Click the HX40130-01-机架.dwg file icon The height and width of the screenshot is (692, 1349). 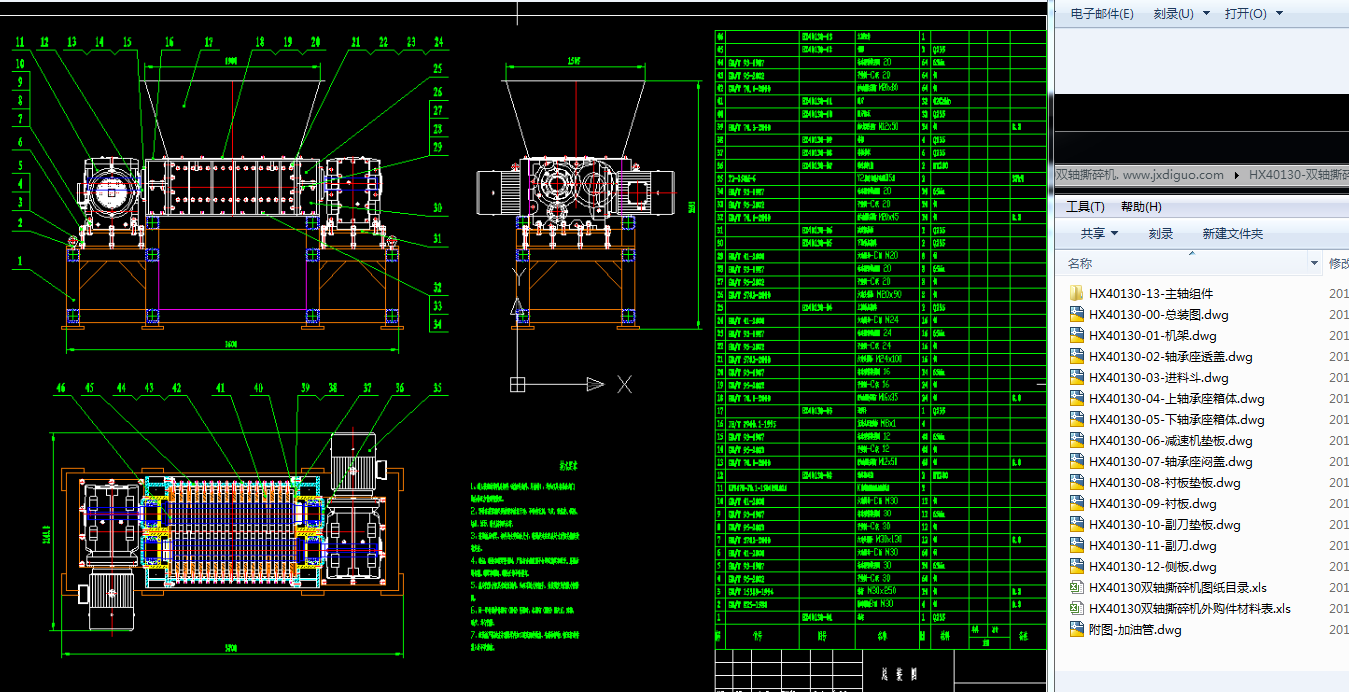point(1077,336)
